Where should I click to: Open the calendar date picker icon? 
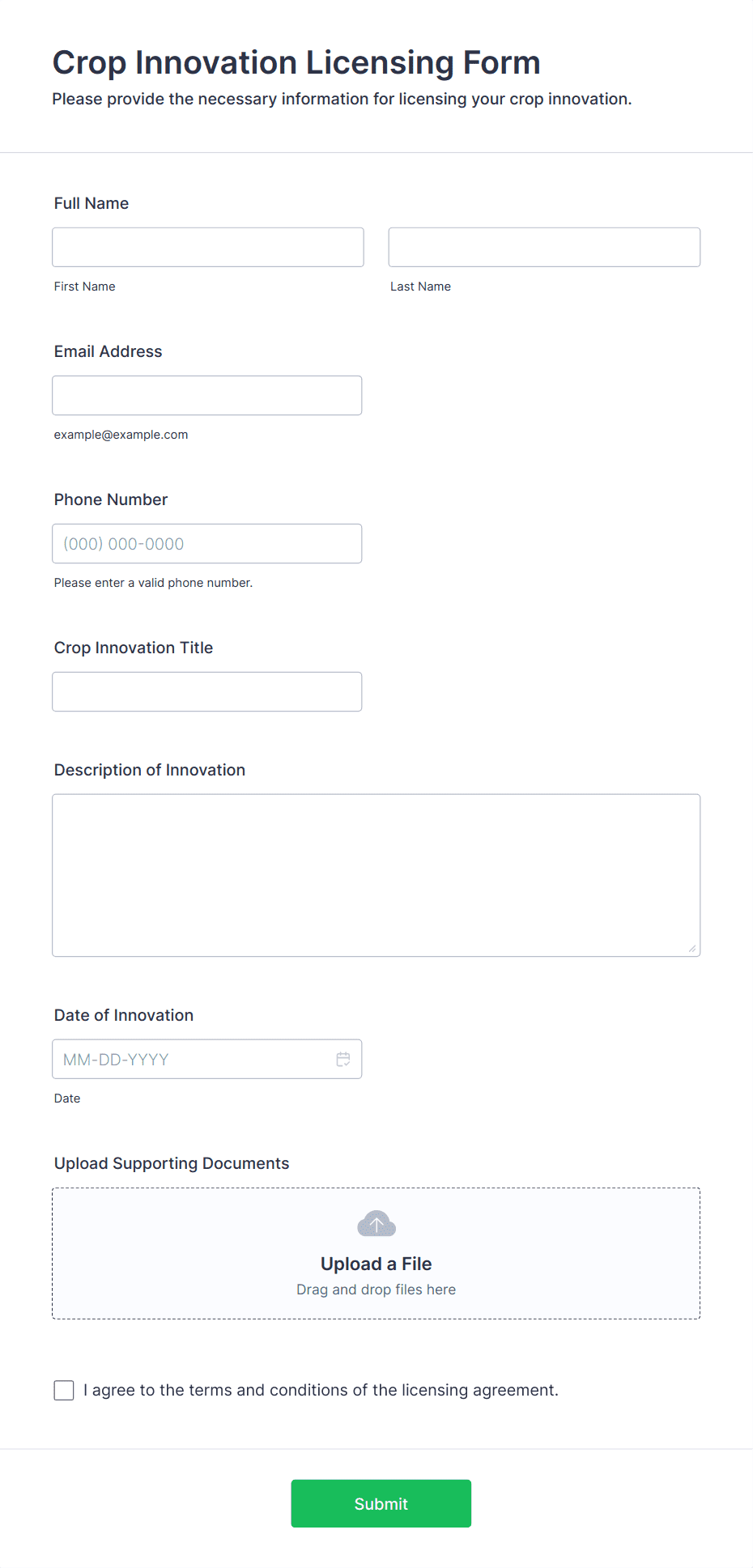(x=343, y=1059)
